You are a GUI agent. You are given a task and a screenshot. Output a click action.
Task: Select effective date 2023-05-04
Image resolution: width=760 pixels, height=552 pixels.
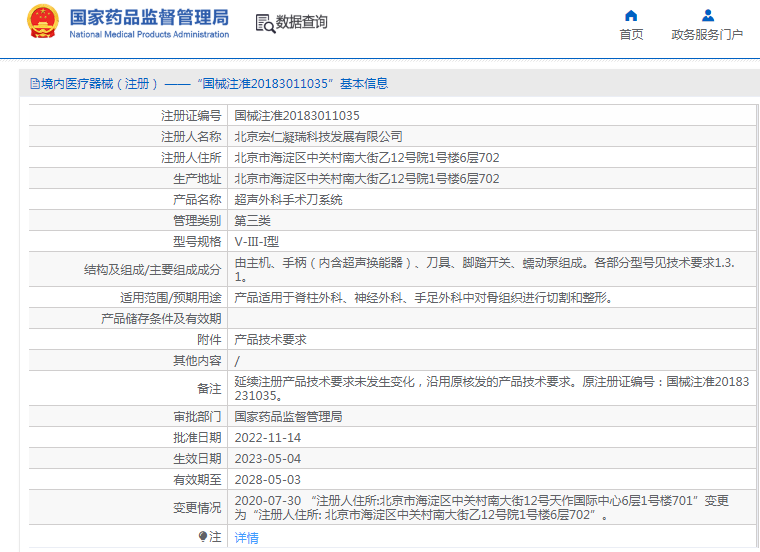coord(268,458)
